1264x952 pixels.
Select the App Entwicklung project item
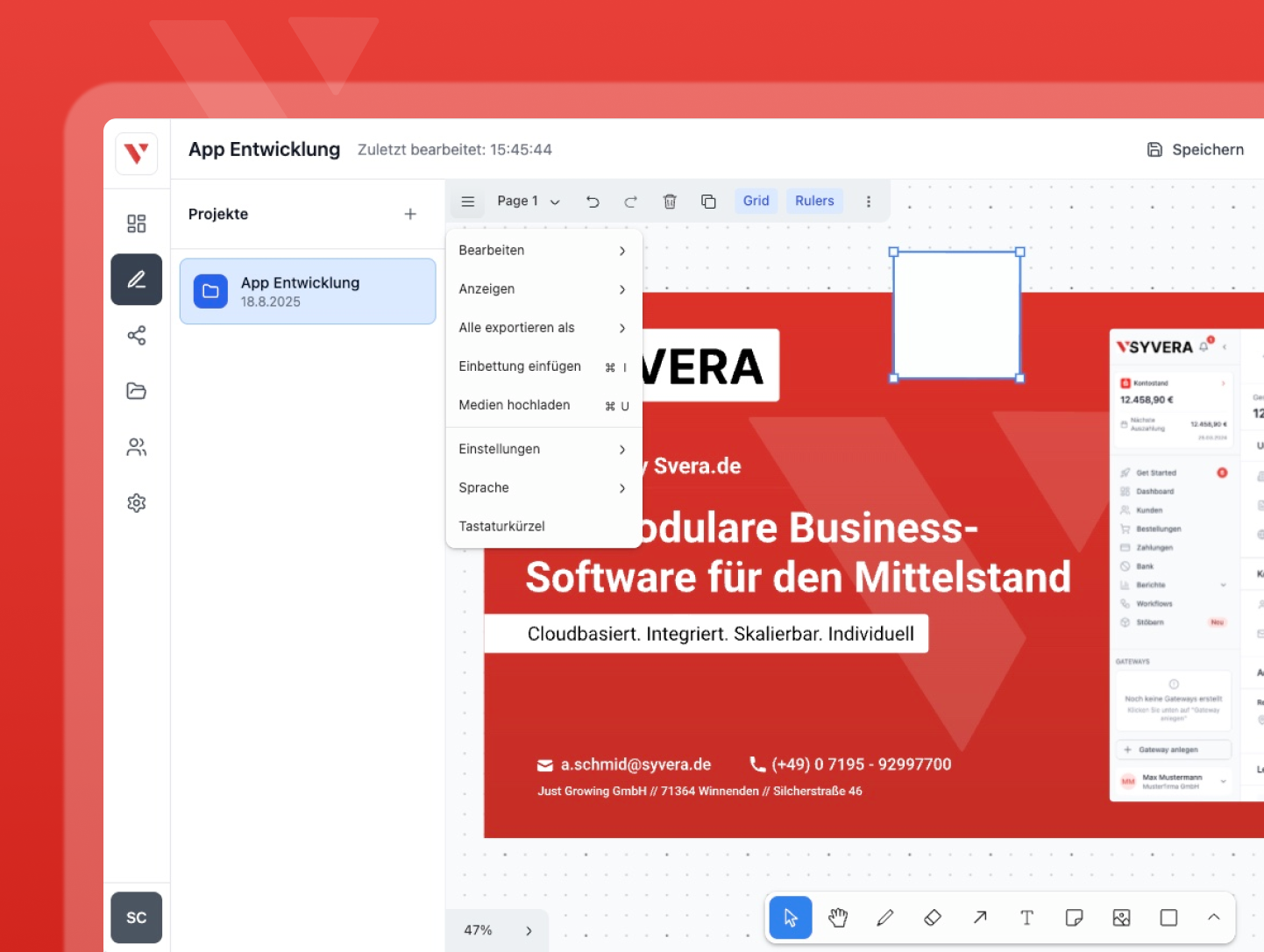(x=308, y=291)
